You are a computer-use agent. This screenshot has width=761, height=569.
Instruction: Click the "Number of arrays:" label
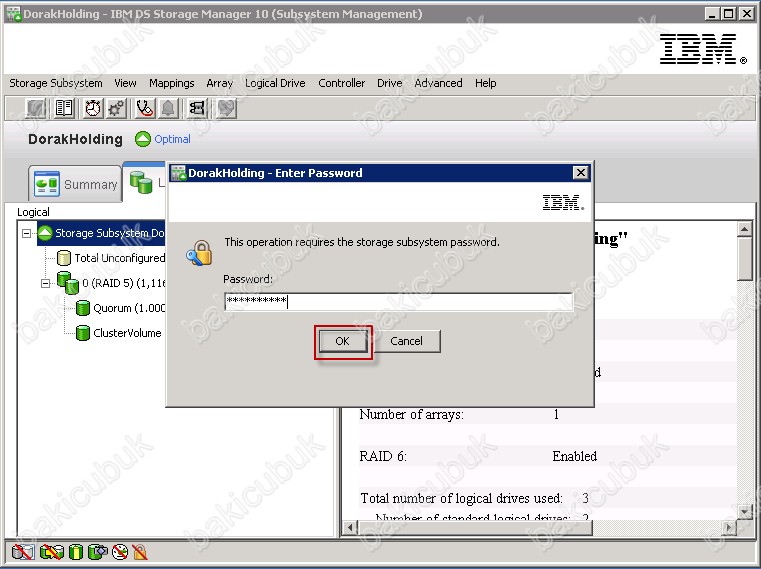412,415
